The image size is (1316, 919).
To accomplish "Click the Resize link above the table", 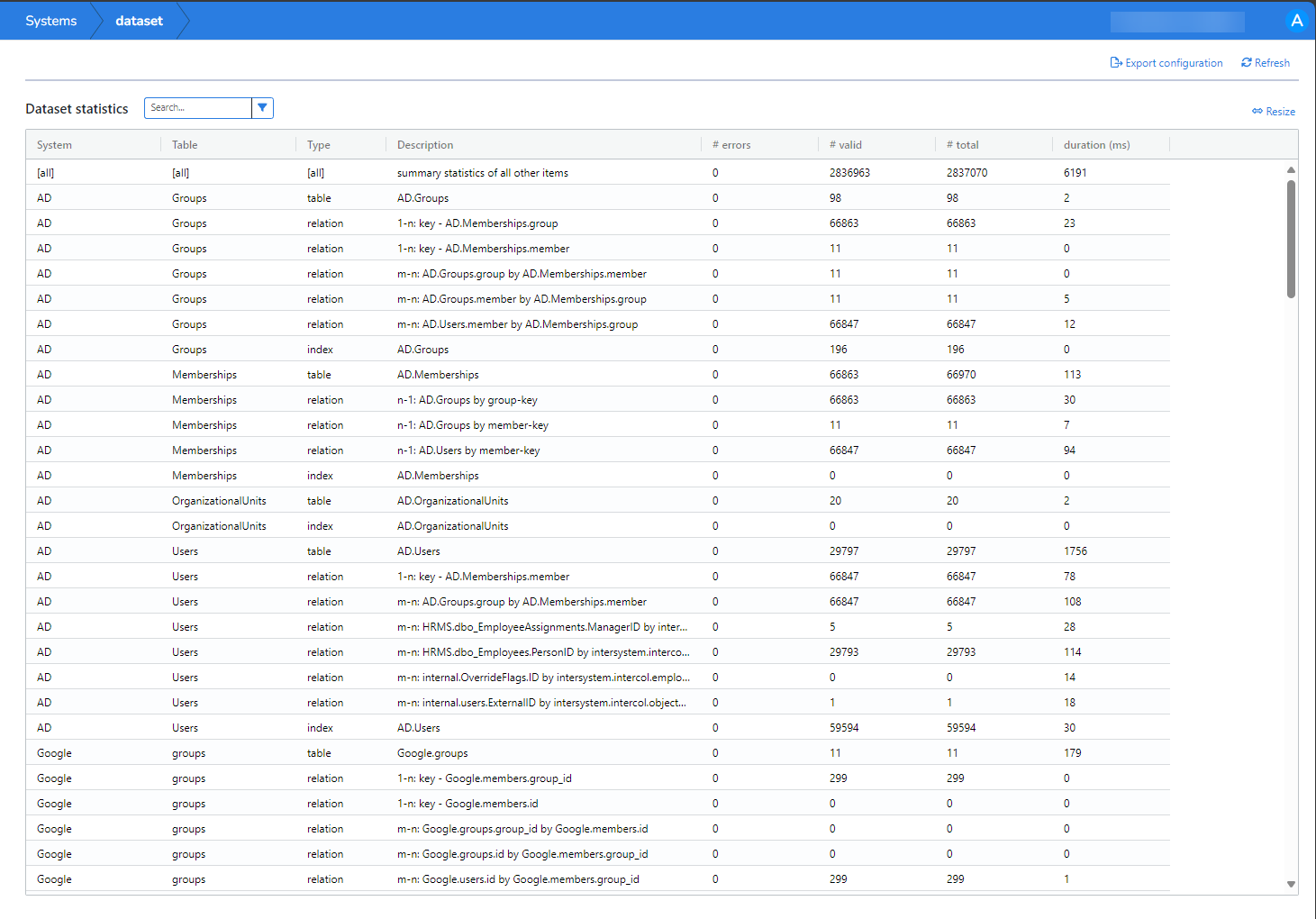I will [x=1280, y=111].
